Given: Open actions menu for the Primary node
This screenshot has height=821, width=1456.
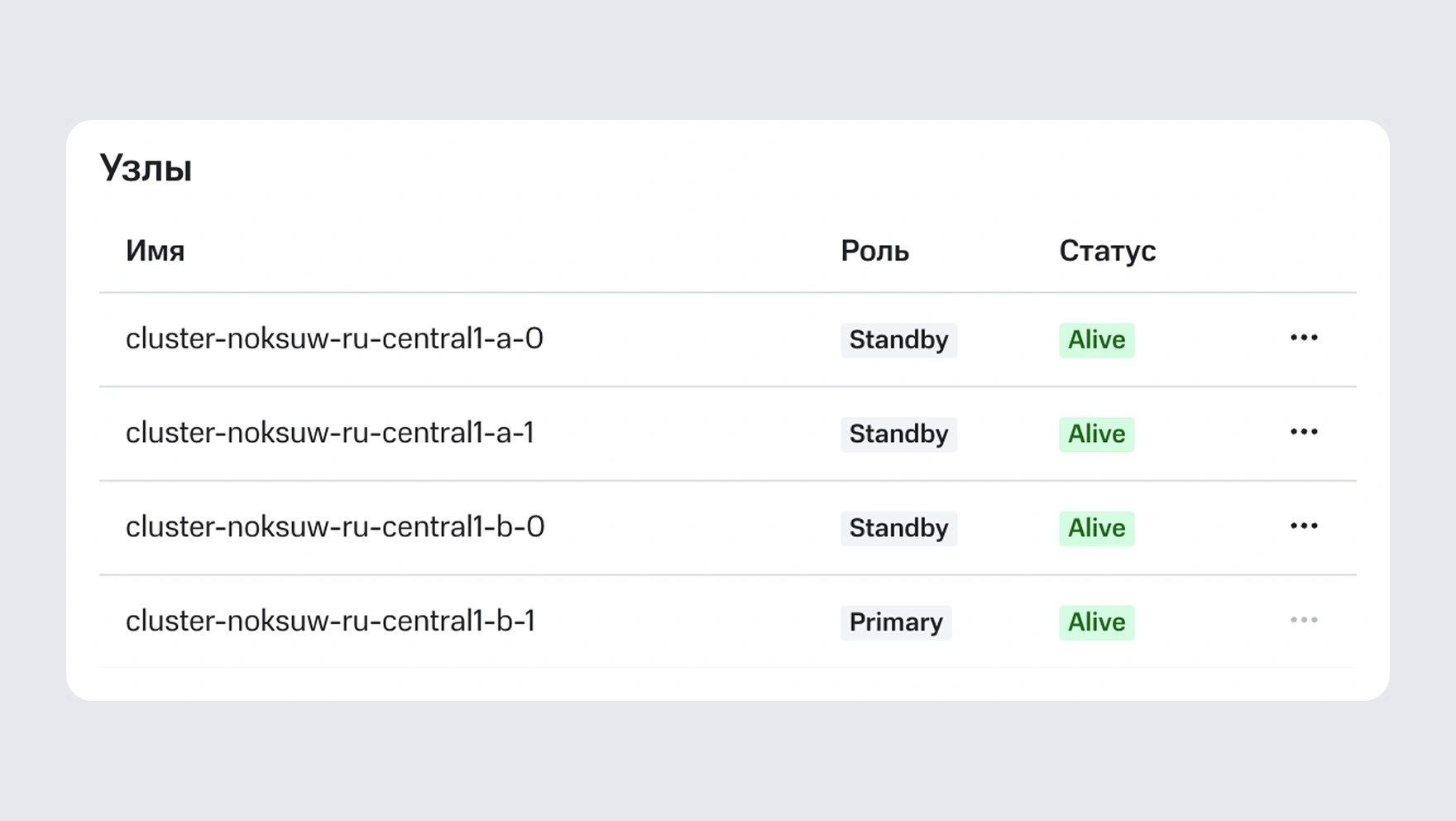Looking at the screenshot, I should tap(1304, 620).
